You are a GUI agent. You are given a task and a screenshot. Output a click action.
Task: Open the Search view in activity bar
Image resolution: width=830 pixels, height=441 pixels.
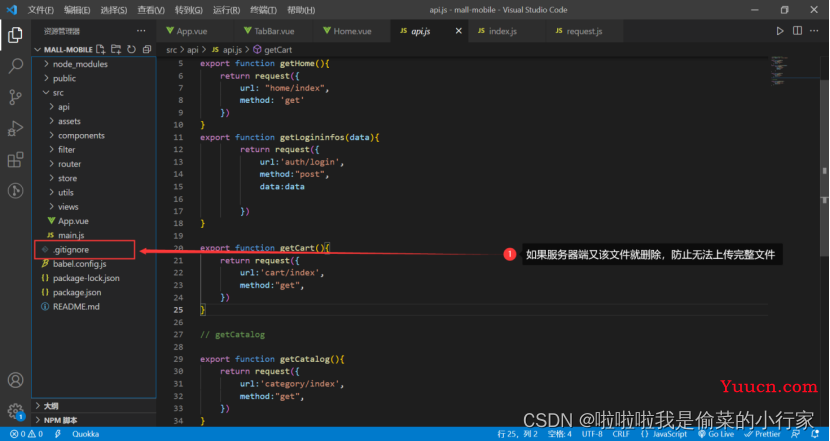coord(15,66)
